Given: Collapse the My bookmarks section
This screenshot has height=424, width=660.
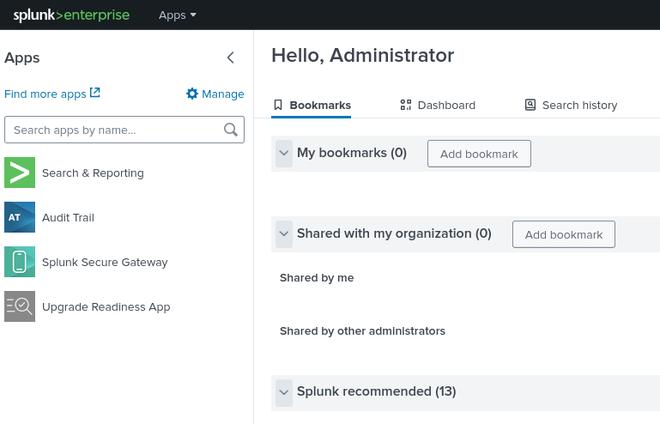Looking at the screenshot, I should tap(284, 153).
